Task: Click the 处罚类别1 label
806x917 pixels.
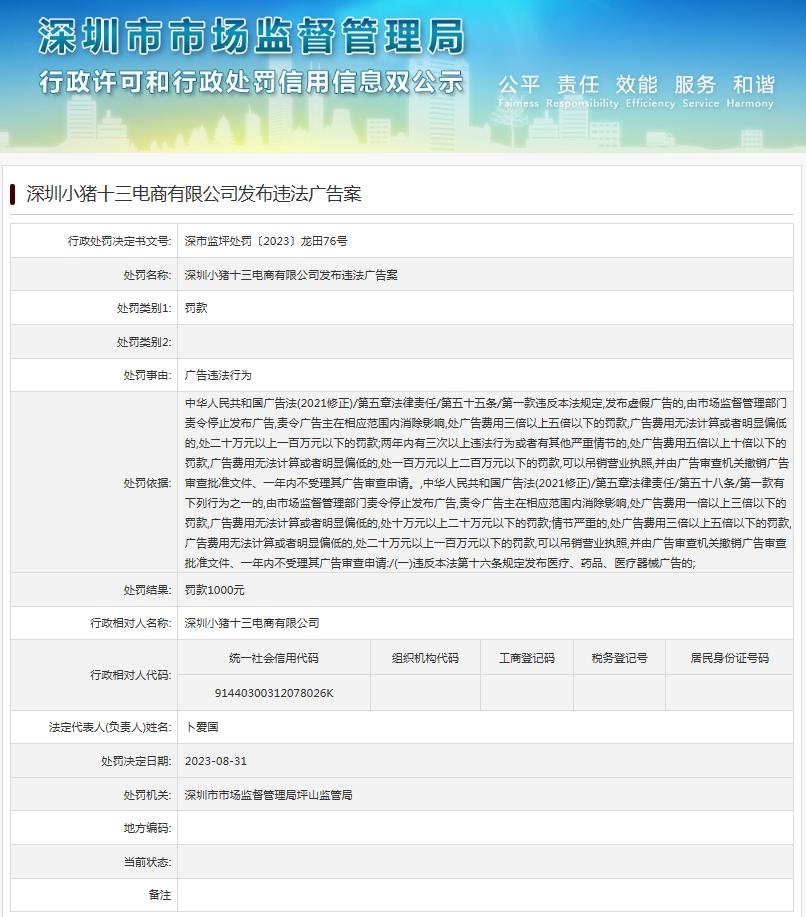Action: [144, 308]
